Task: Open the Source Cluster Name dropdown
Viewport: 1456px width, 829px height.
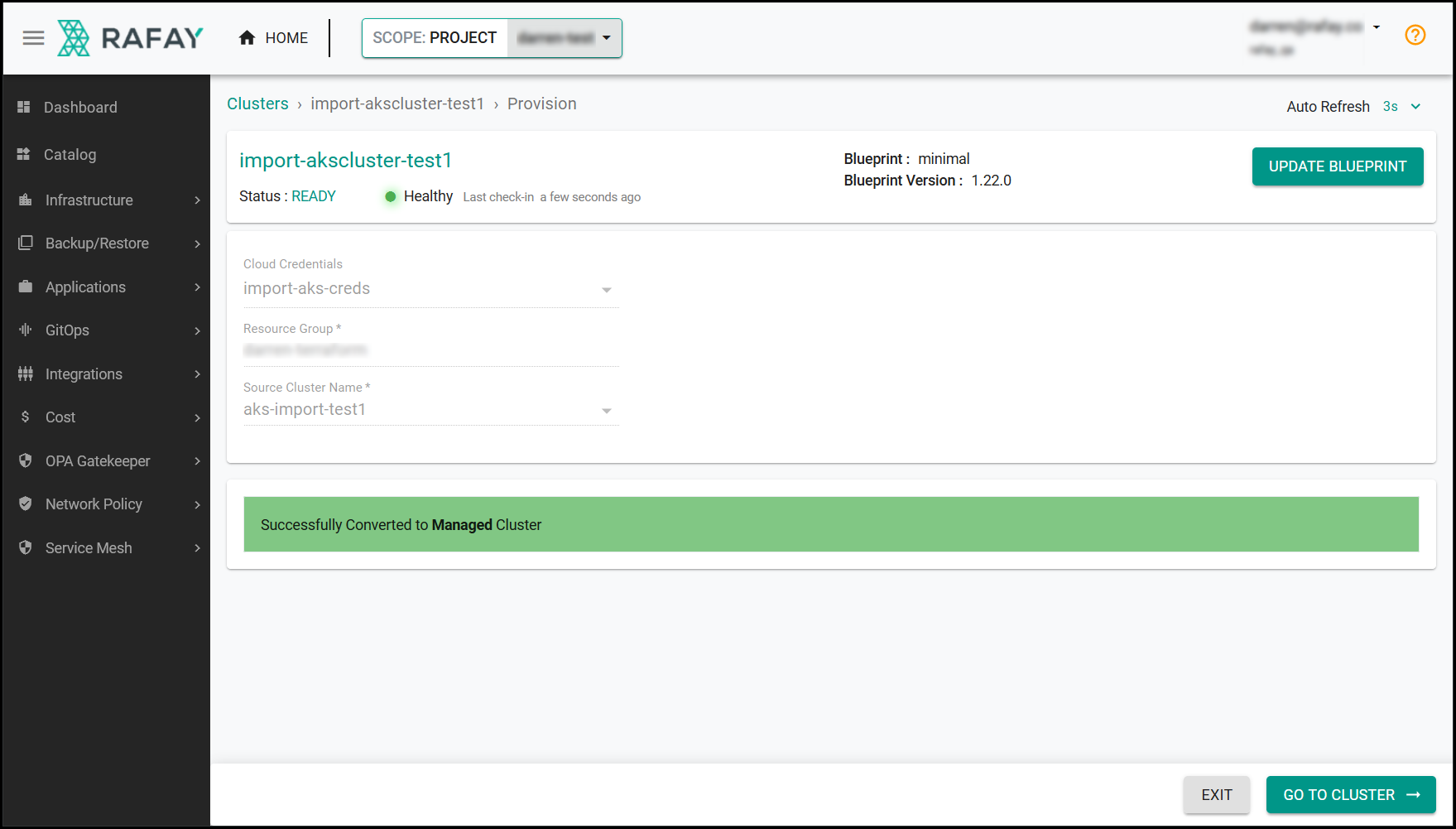Action: 430,410
